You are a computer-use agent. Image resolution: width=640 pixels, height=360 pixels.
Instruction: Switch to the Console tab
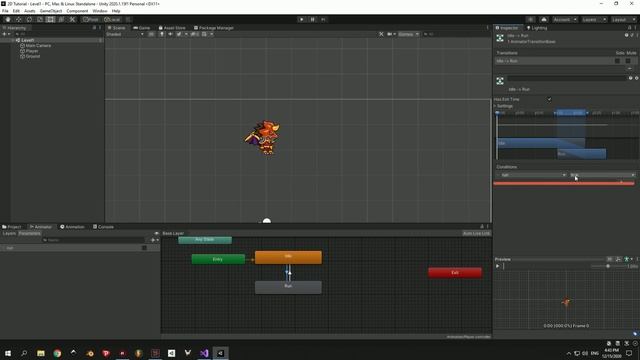click(x=103, y=227)
